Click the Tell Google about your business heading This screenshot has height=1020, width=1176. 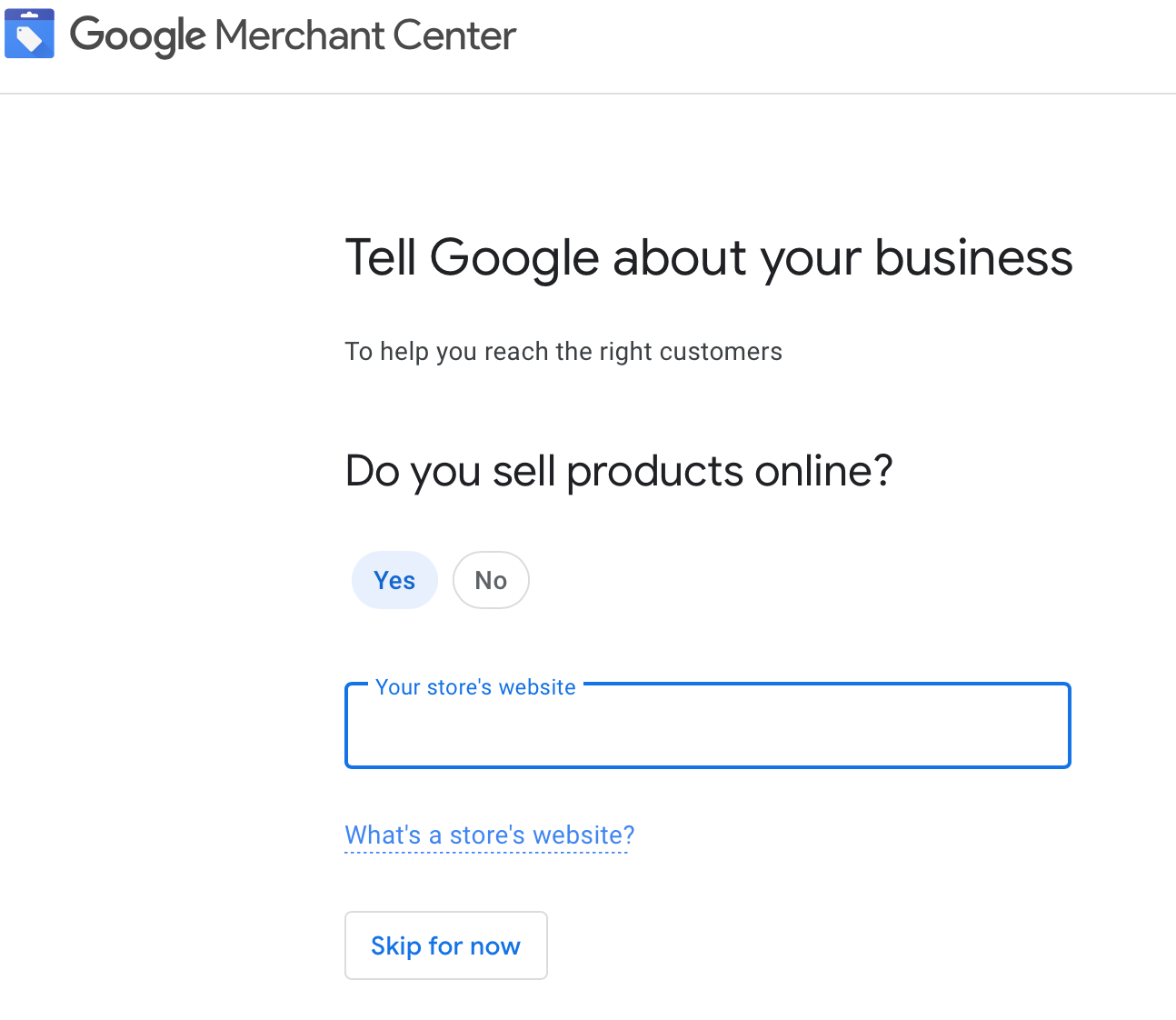(x=709, y=258)
